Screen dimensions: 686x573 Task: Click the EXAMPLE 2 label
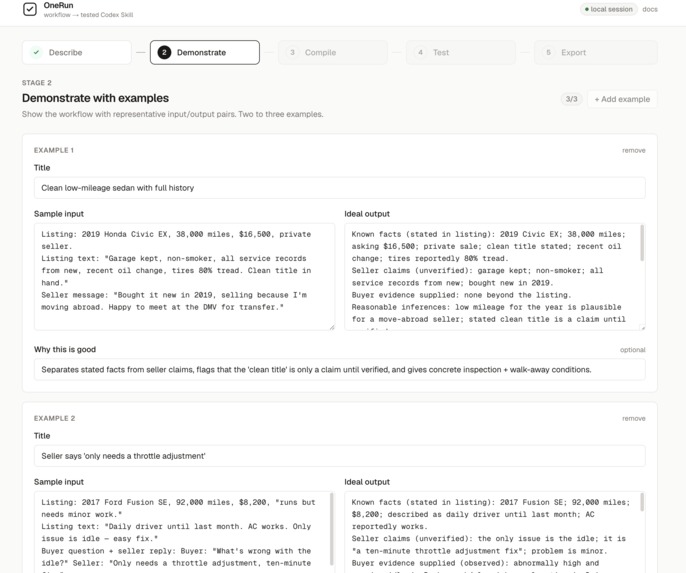point(54,419)
